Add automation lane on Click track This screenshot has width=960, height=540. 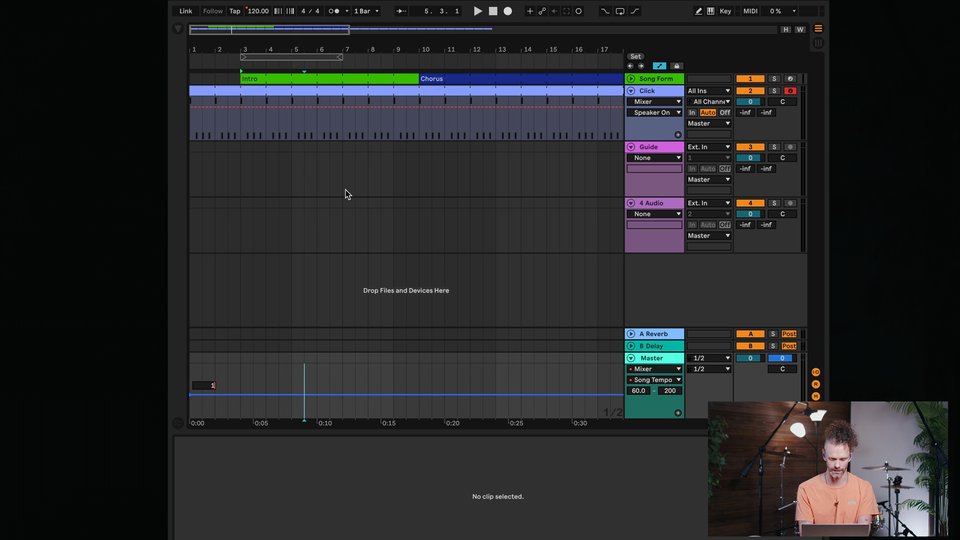click(x=678, y=135)
